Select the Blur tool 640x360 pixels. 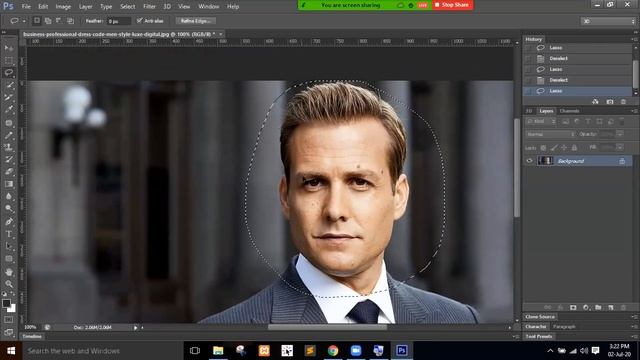click(9, 196)
